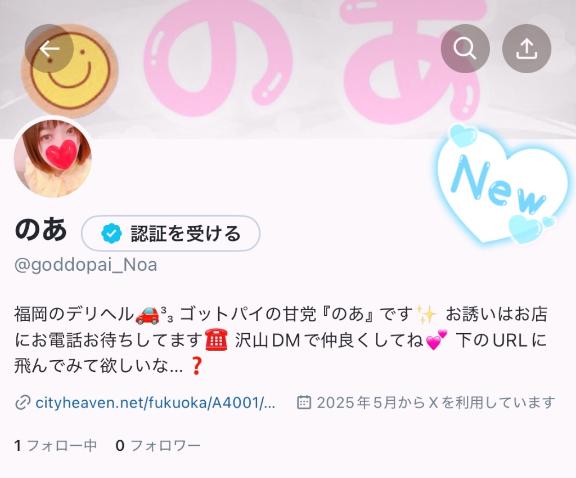Image resolution: width=576 pixels, height=478 pixels.
Task: Click the blue verified checkmark badge
Action: pyautogui.click(x=112, y=234)
